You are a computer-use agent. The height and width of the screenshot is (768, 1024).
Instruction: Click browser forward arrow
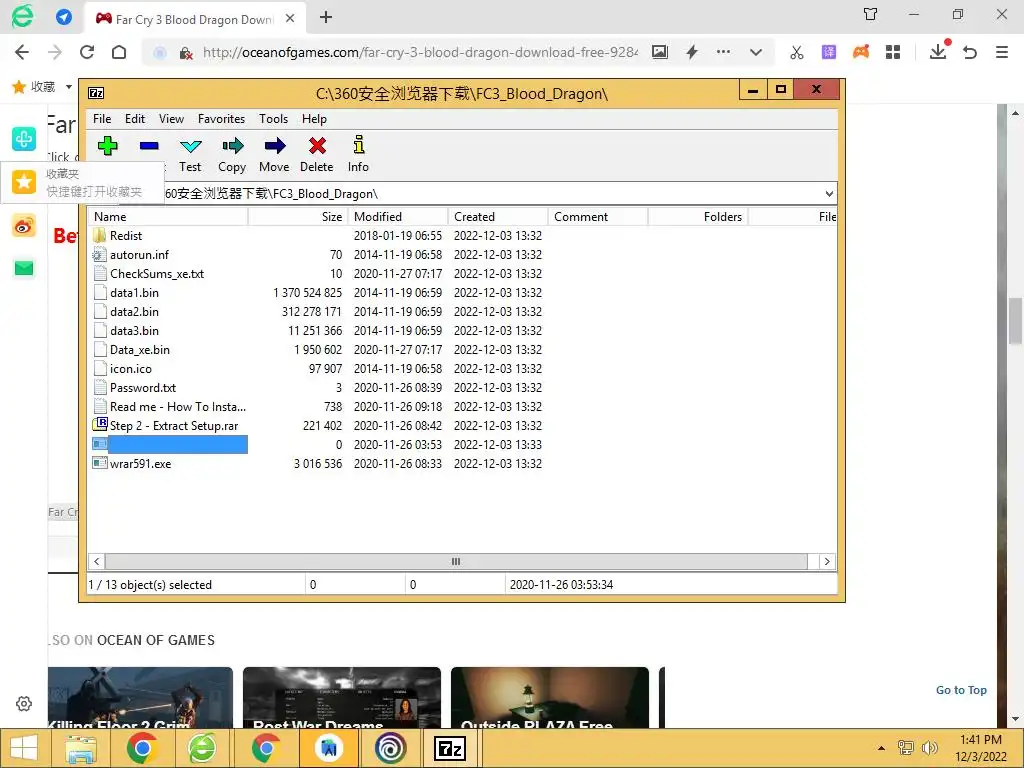[55, 52]
